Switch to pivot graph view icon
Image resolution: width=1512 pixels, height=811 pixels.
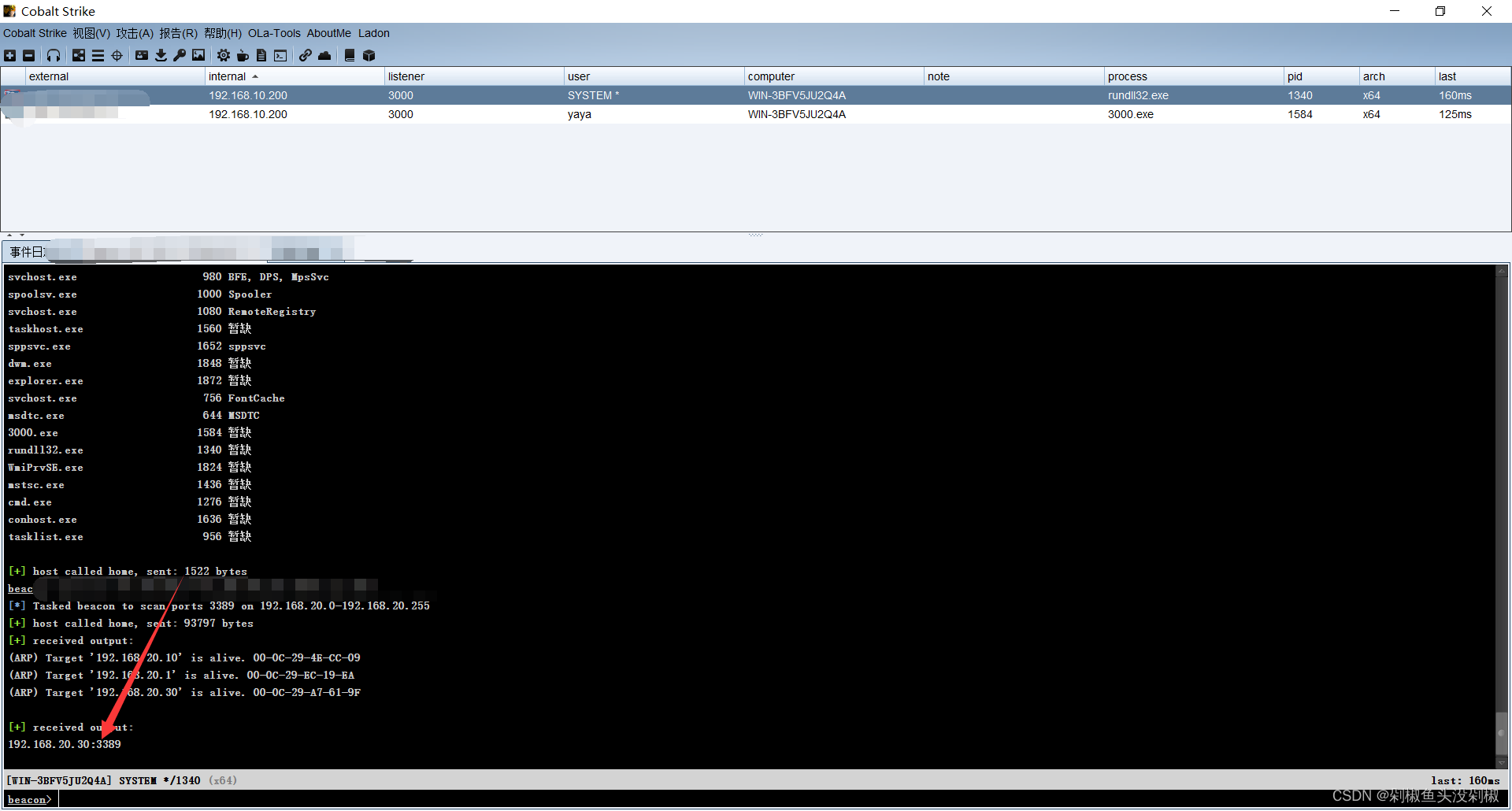tap(79, 55)
